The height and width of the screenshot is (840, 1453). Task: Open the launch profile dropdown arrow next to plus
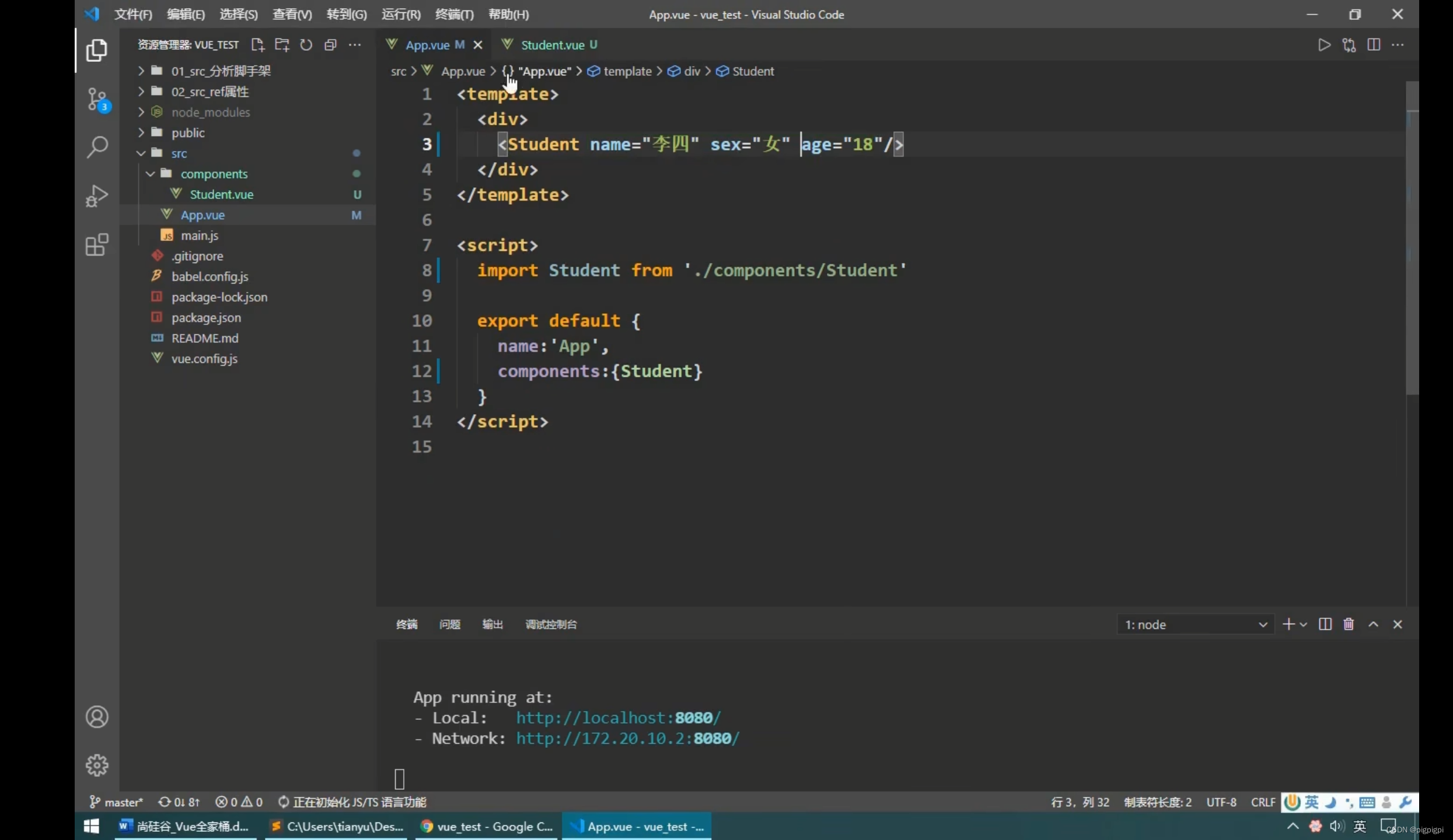[x=1304, y=625]
